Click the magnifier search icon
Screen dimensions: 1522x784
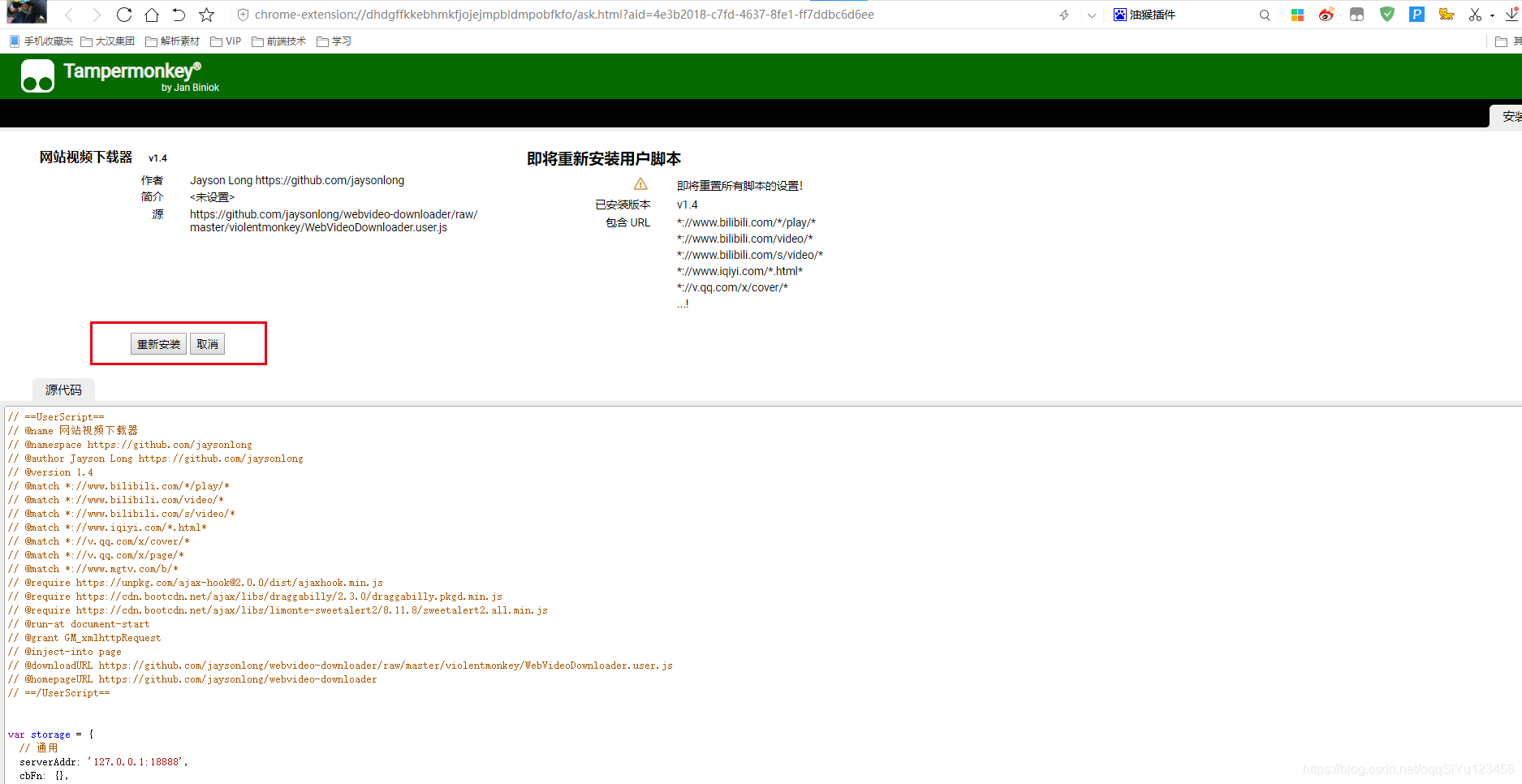click(1265, 15)
